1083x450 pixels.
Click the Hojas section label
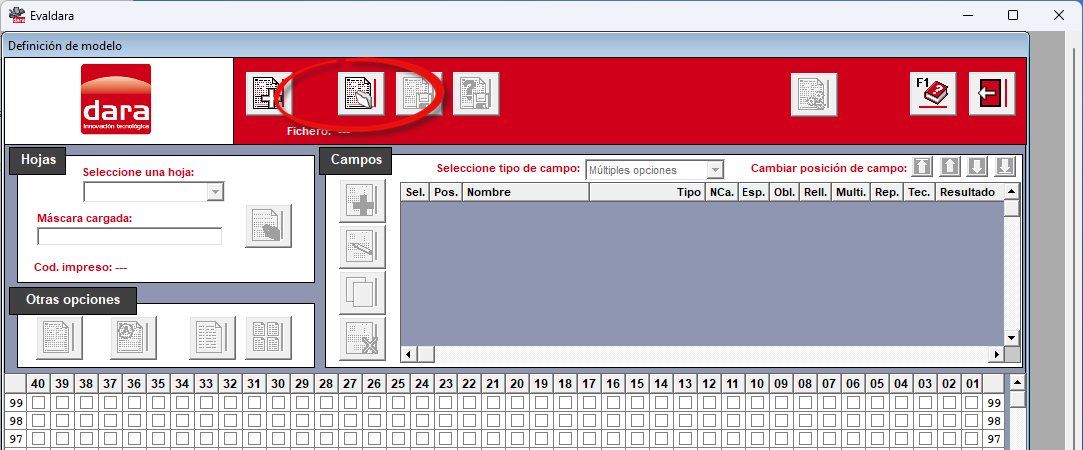[37, 159]
